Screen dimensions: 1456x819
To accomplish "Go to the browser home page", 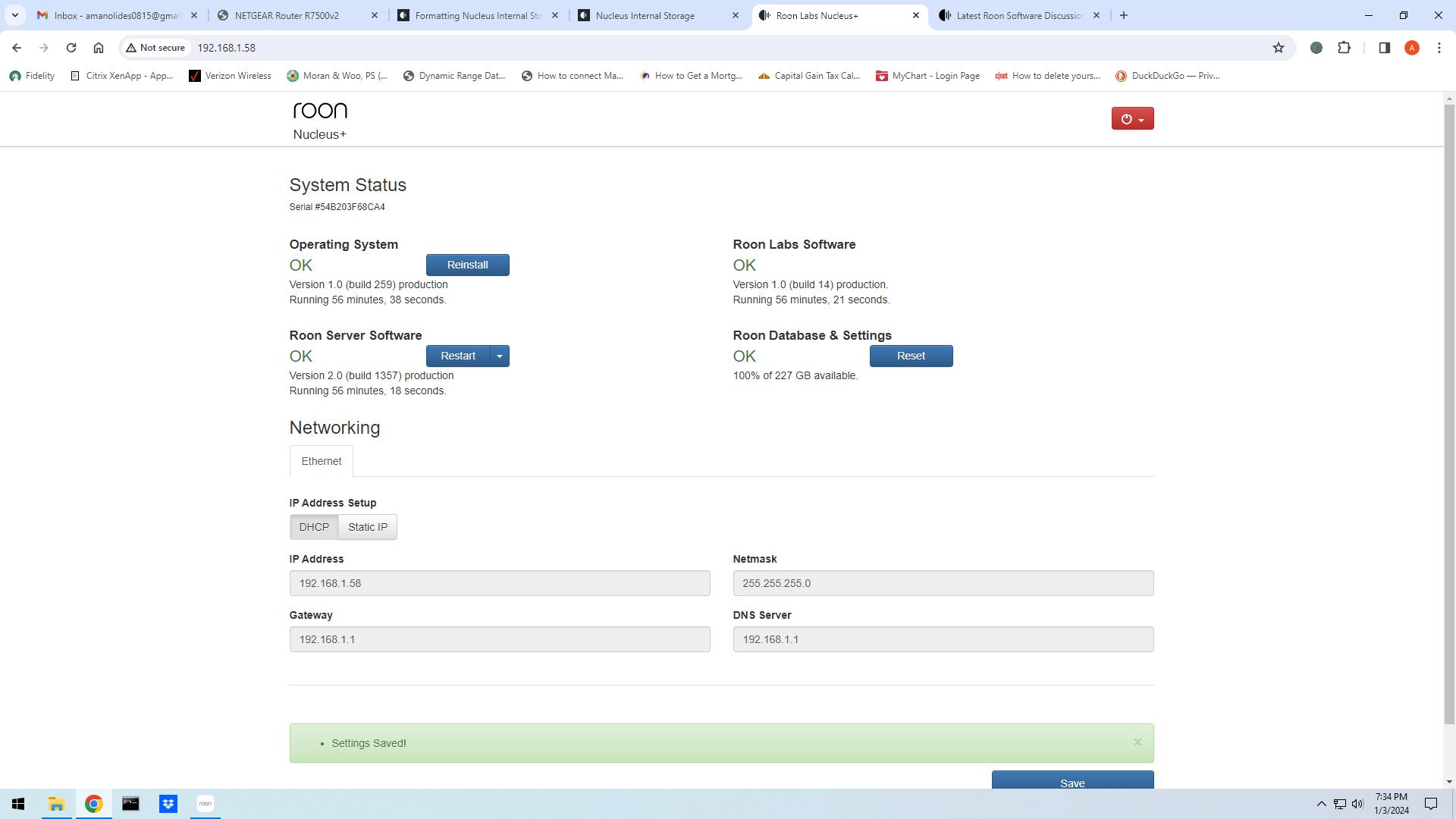I will tap(99, 48).
